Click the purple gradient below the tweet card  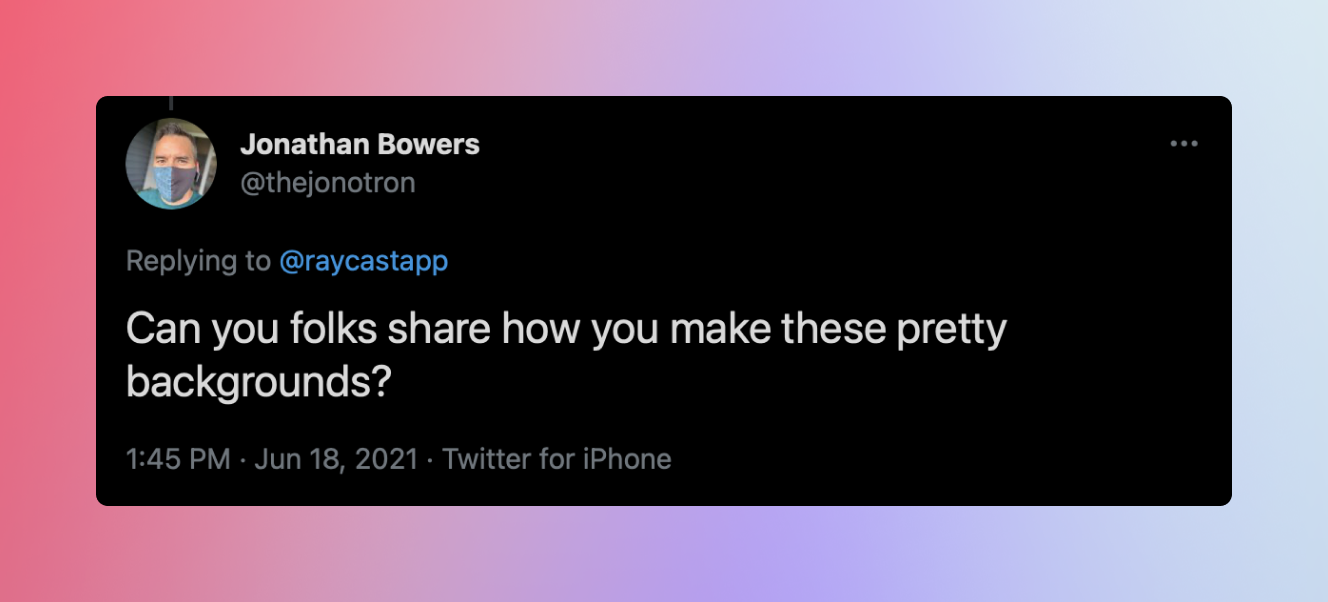[x=664, y=554]
